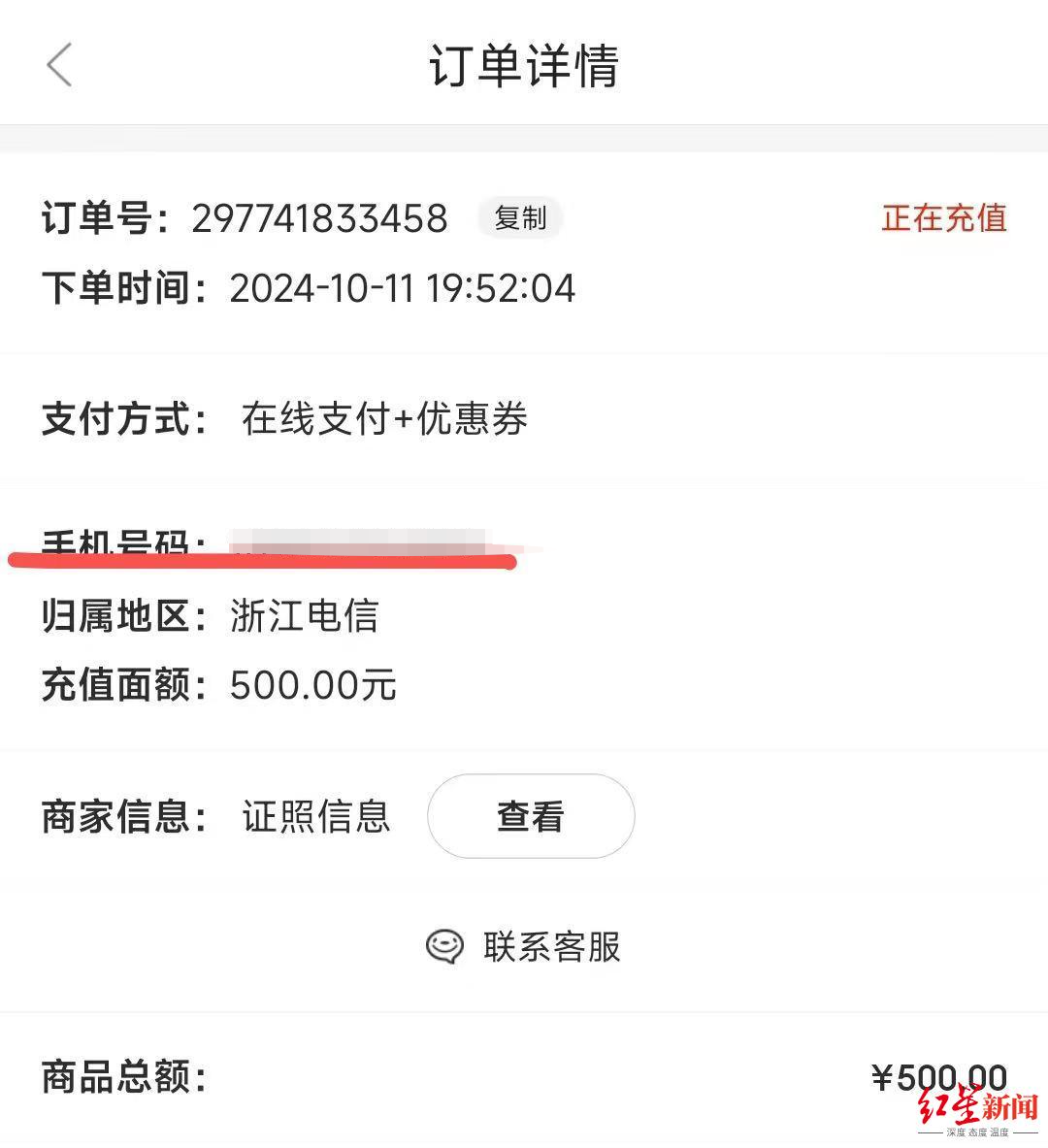Image resolution: width=1048 pixels, height=1148 pixels.
Task: Tap the 商品总额 label
Action: pyautogui.click(x=124, y=1077)
